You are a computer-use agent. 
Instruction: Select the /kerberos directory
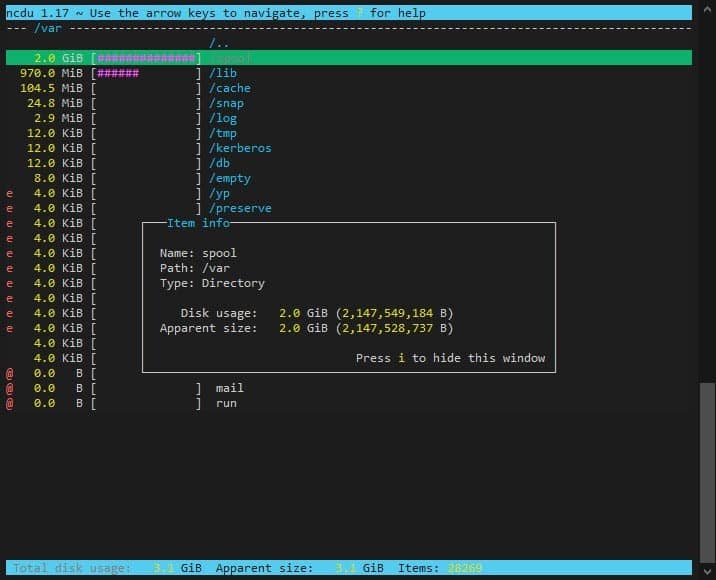click(240, 148)
